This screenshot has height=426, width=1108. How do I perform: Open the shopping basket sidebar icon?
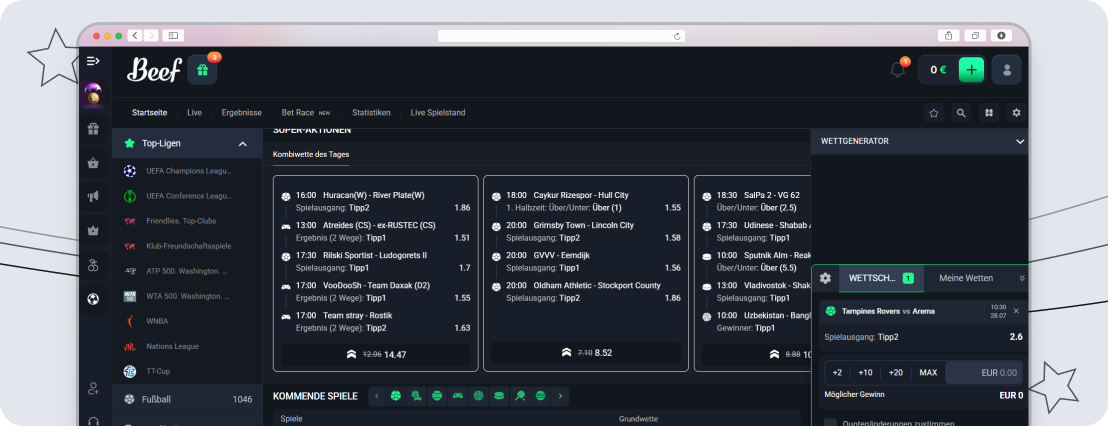[93, 163]
